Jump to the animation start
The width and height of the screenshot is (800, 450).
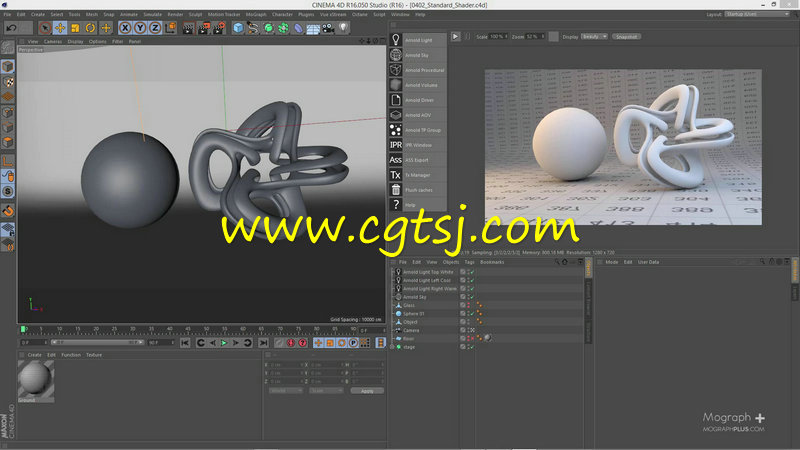pos(185,343)
